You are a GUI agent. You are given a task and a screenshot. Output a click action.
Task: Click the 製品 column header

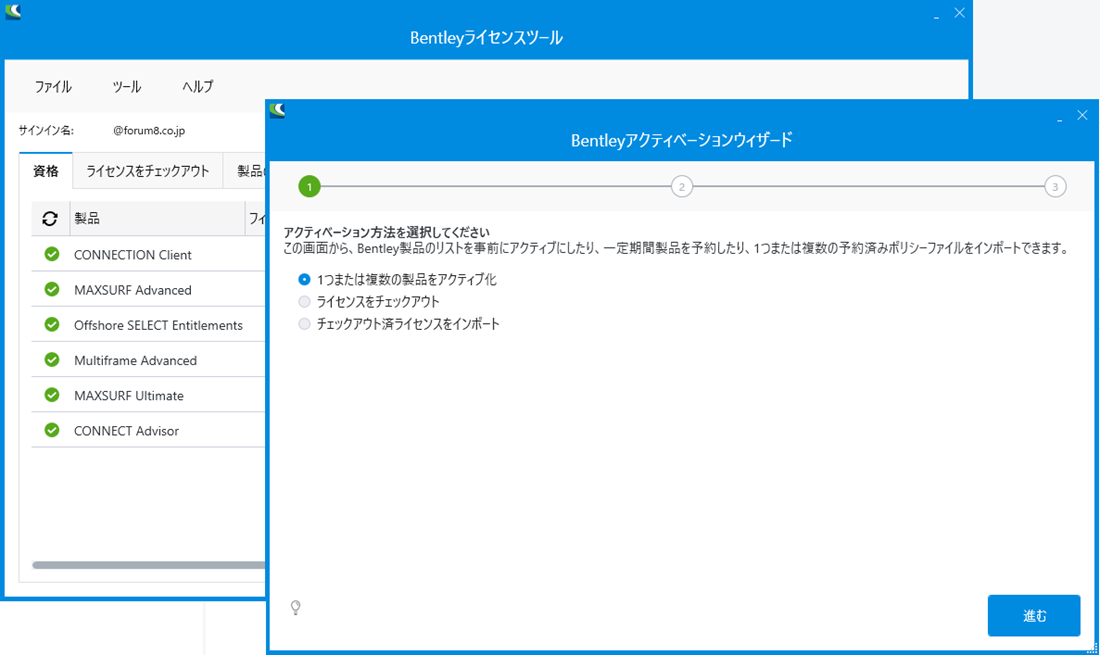point(157,219)
